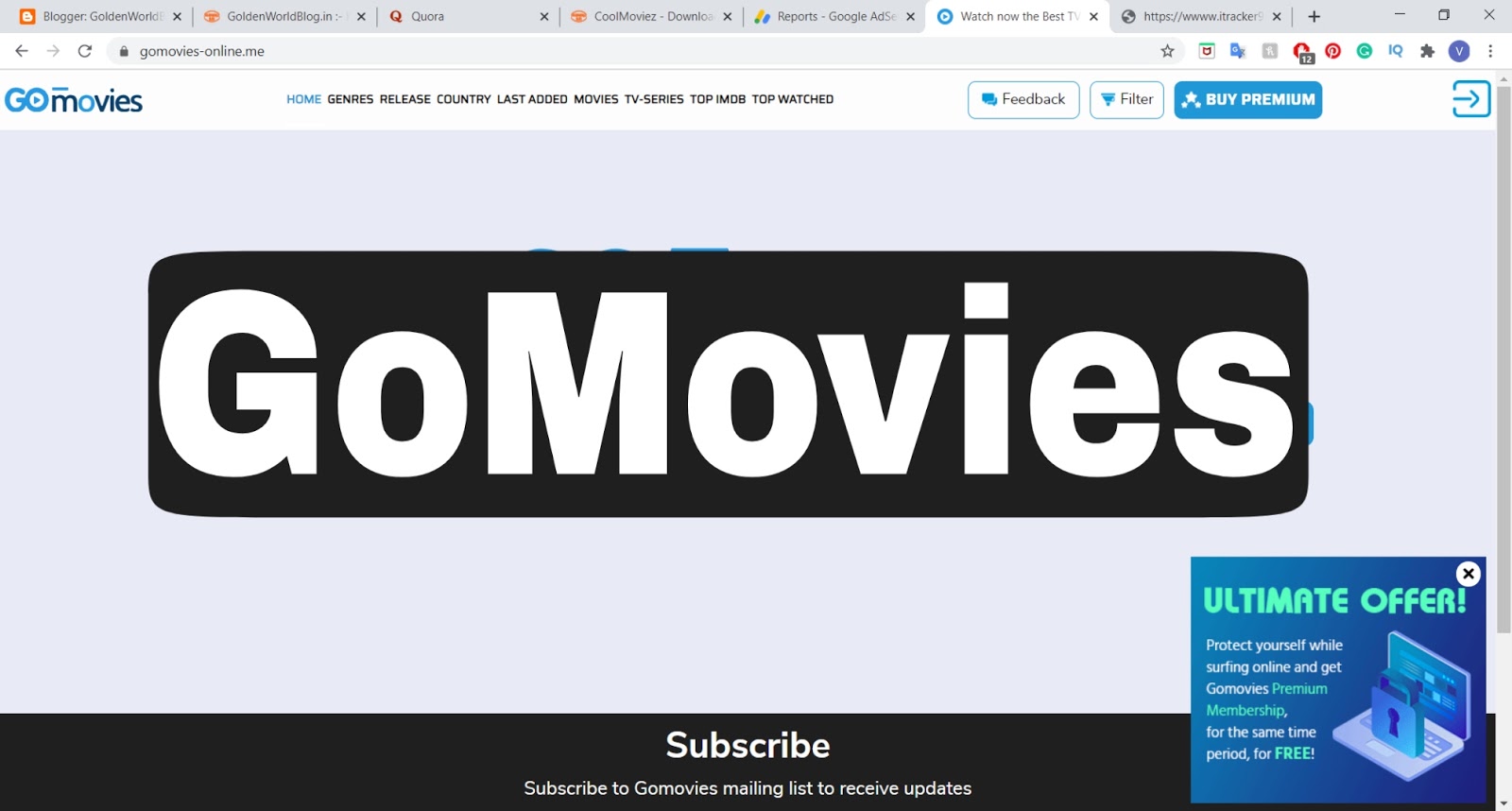This screenshot has height=811, width=1512.
Task: Open the Grammarly extension
Action: click(x=1364, y=51)
